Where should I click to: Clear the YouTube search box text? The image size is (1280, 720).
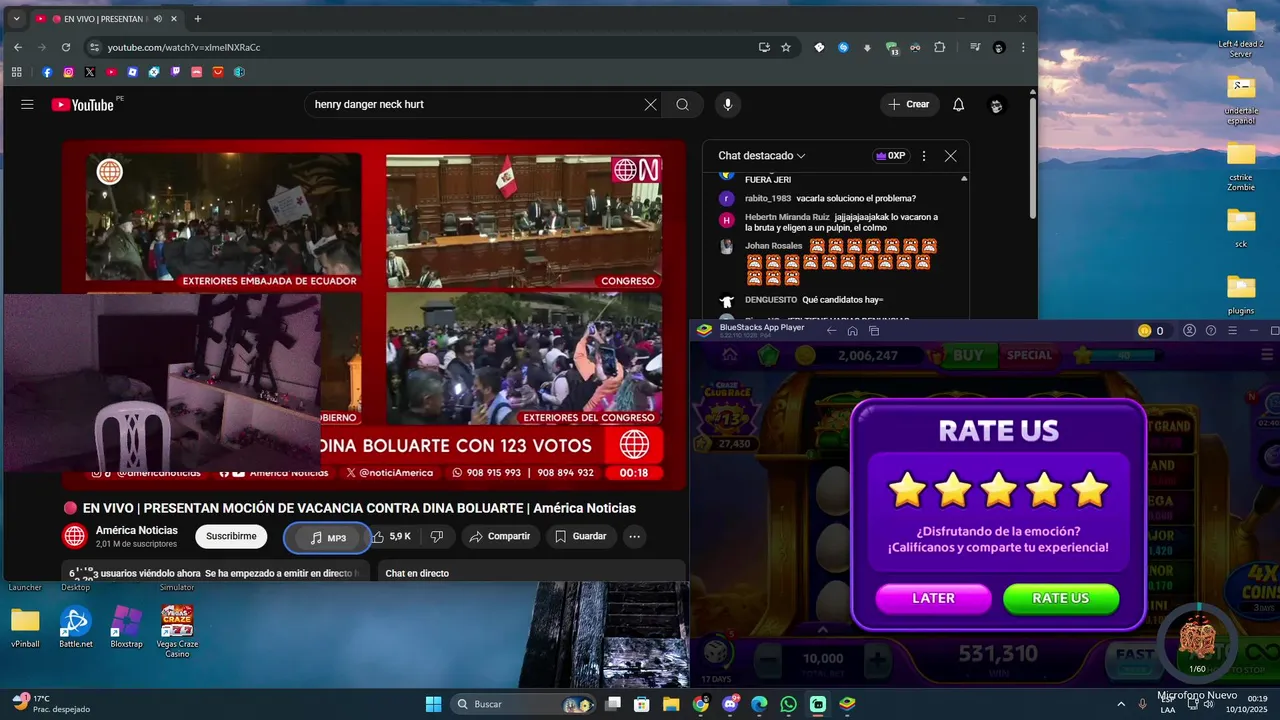coord(650,104)
